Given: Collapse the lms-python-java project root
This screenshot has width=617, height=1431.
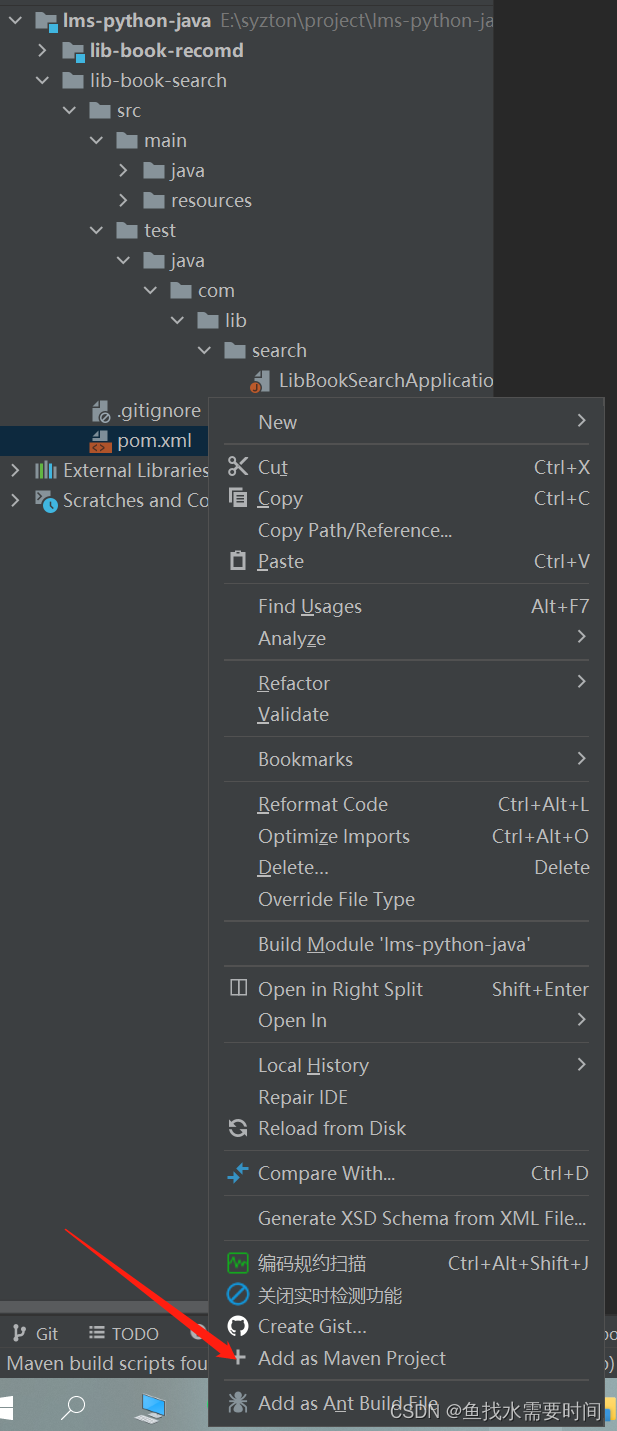Looking at the screenshot, I should (x=15, y=20).
